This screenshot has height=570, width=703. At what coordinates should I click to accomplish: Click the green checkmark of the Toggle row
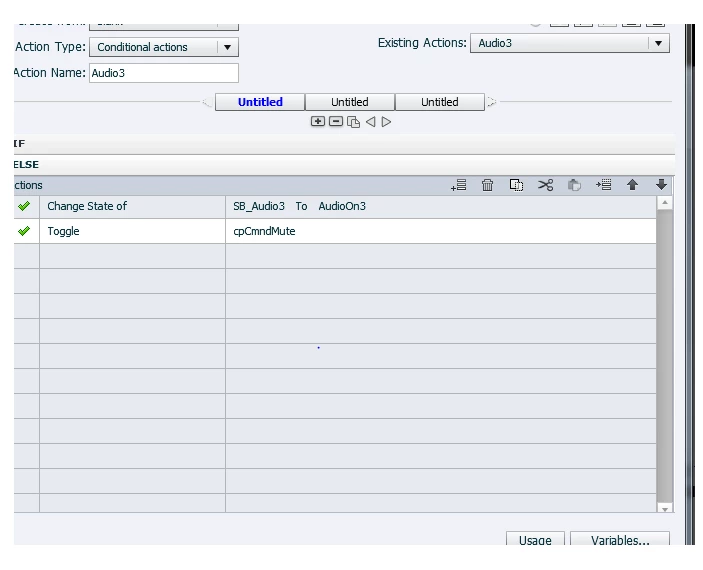click(x=24, y=231)
